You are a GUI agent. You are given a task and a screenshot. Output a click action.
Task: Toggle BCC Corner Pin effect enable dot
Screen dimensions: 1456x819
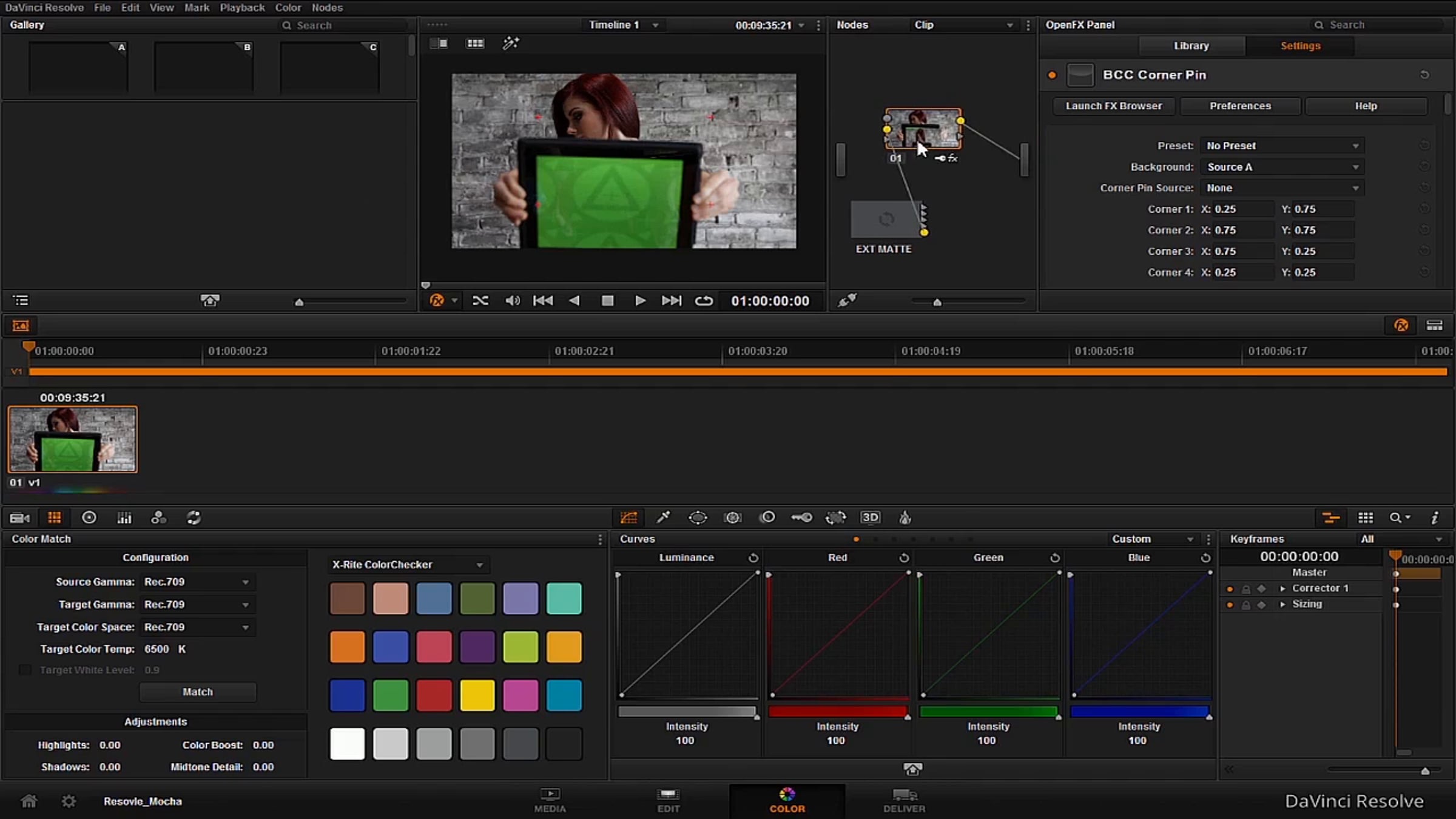click(1052, 75)
